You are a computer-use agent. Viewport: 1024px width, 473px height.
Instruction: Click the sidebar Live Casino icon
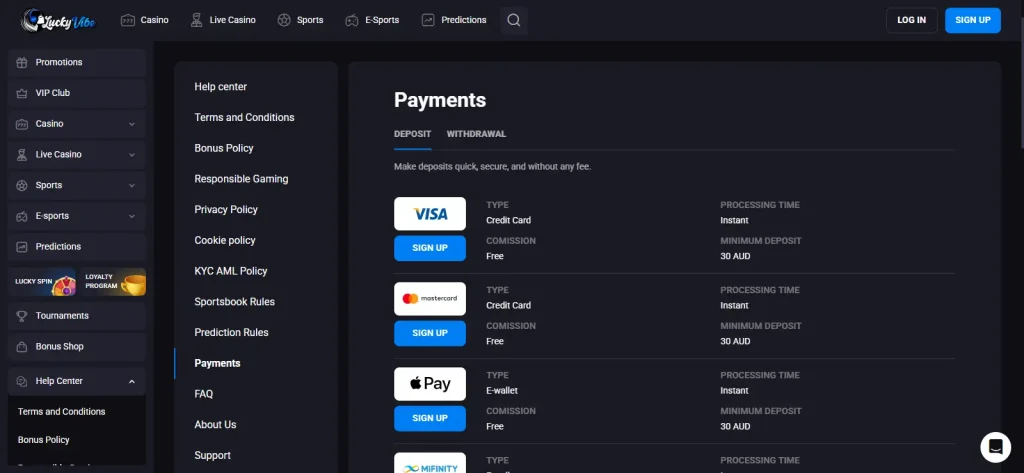[22, 155]
